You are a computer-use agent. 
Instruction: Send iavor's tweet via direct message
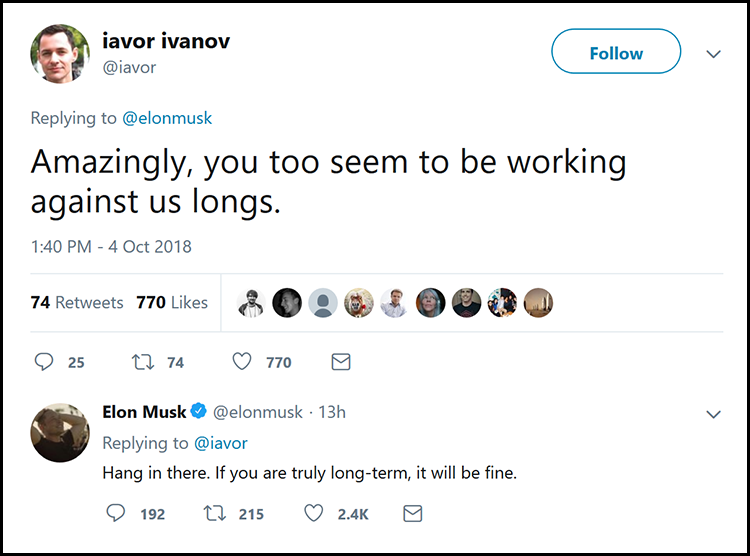click(340, 362)
